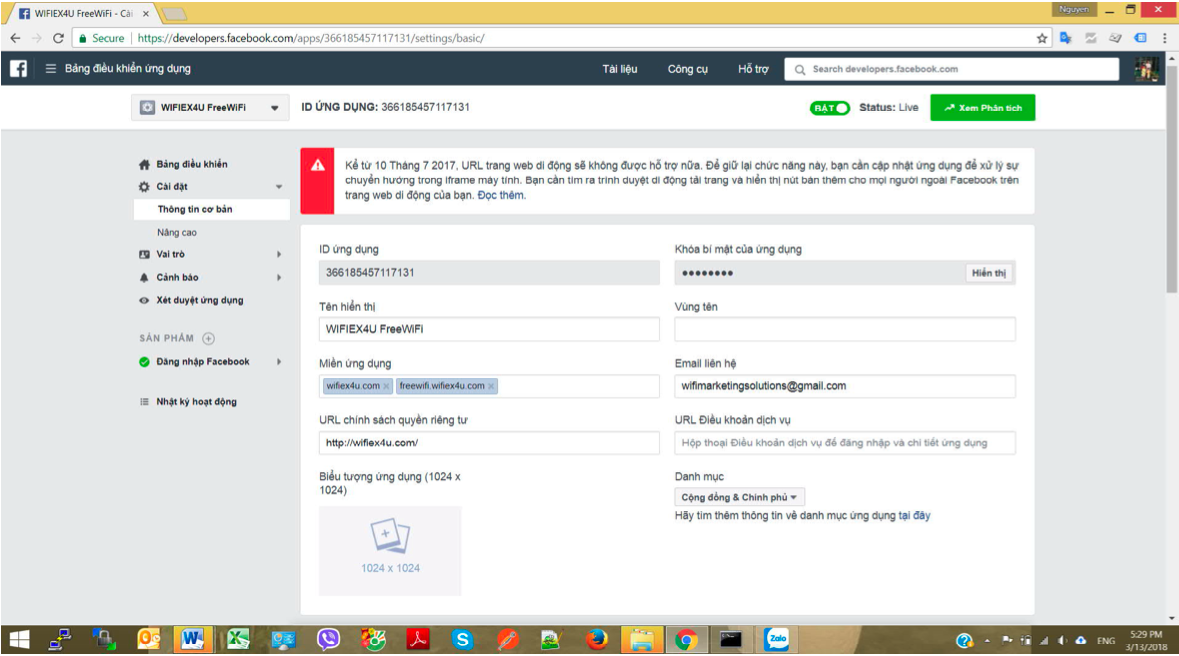Open Hỗ trợ in the top navigation
The height and width of the screenshot is (656, 1179).
[753, 68]
